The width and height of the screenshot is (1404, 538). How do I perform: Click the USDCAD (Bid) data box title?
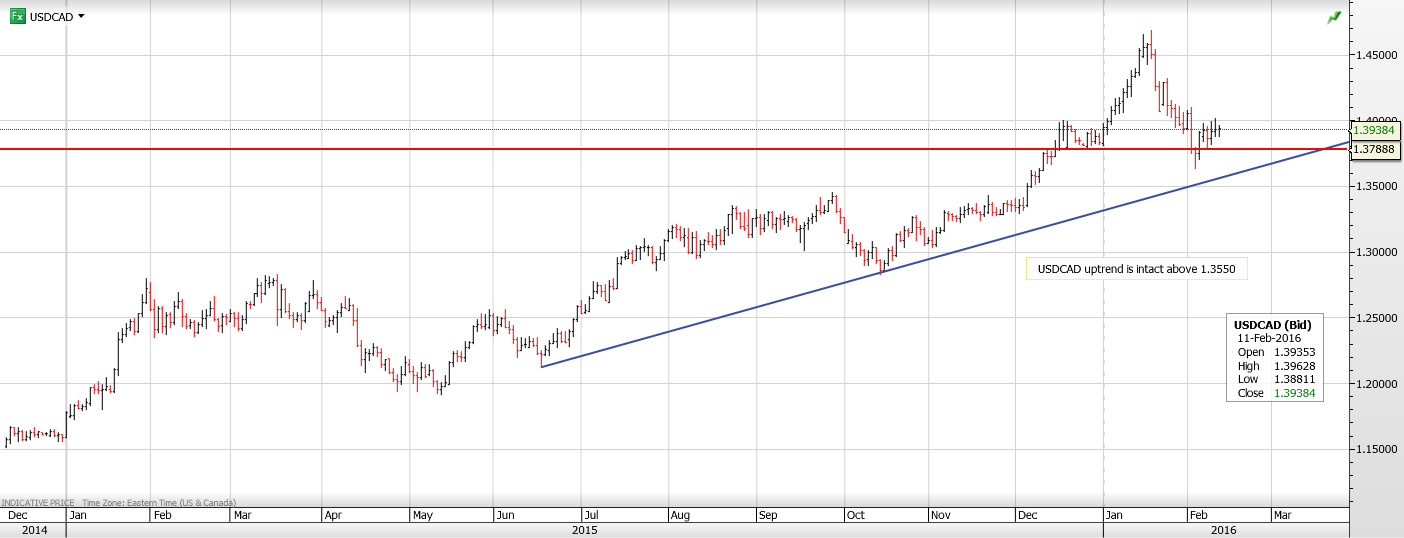point(1272,325)
